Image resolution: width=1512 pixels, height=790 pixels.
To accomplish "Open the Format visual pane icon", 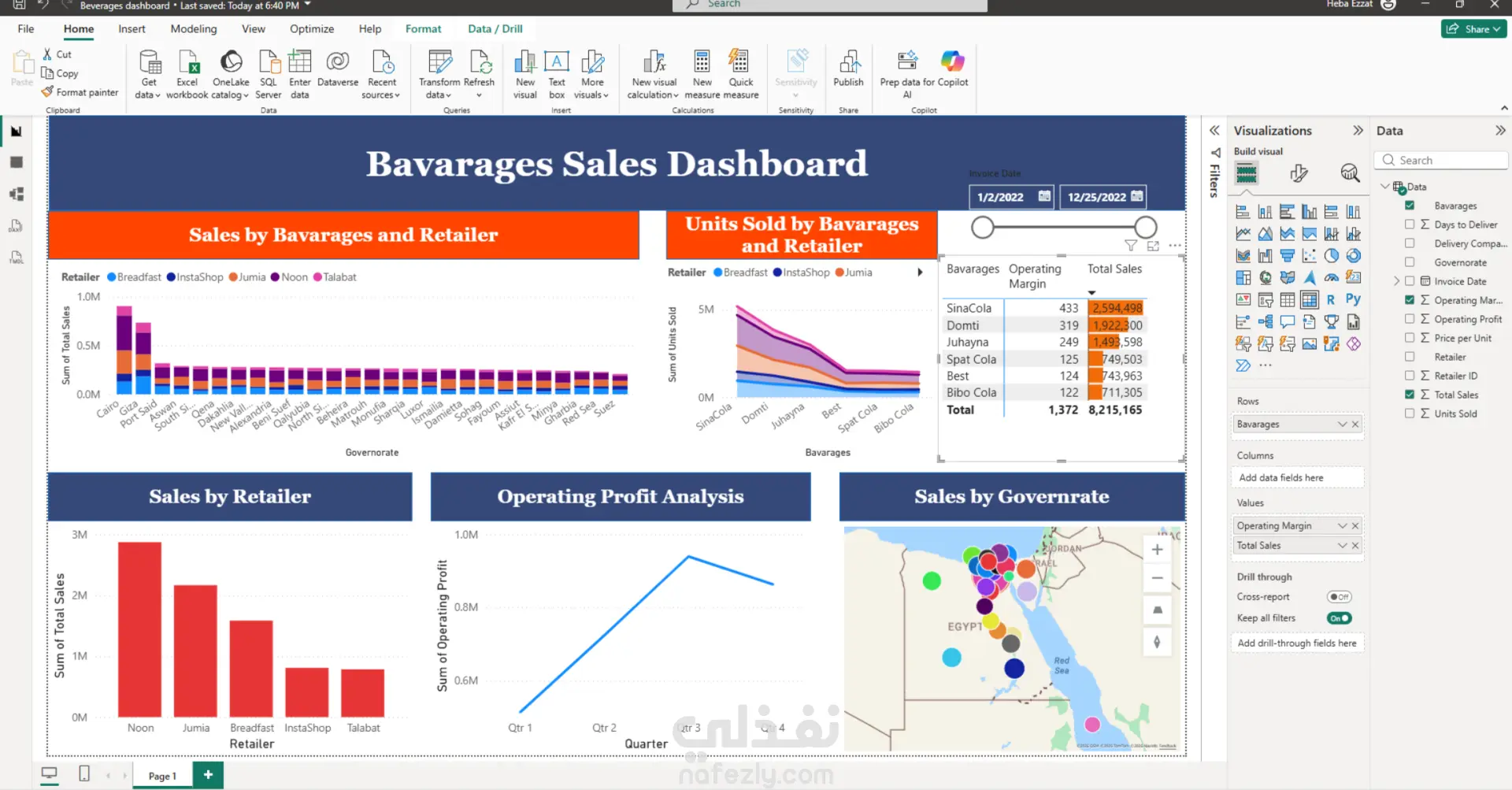I will pos(1299,173).
